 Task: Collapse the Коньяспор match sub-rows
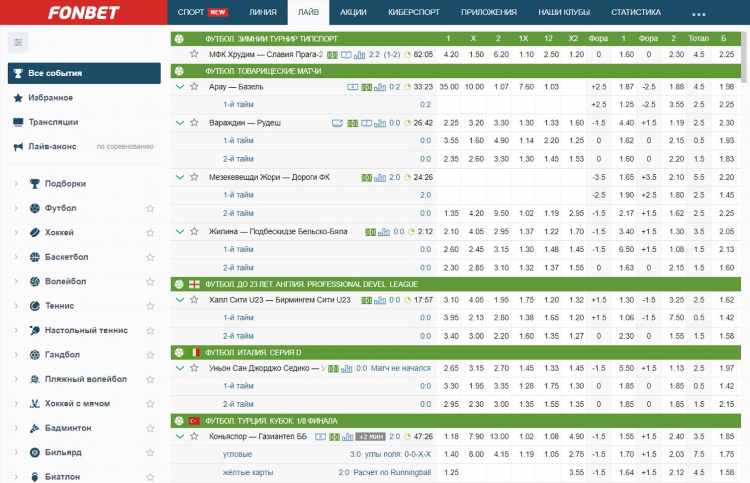(180, 437)
